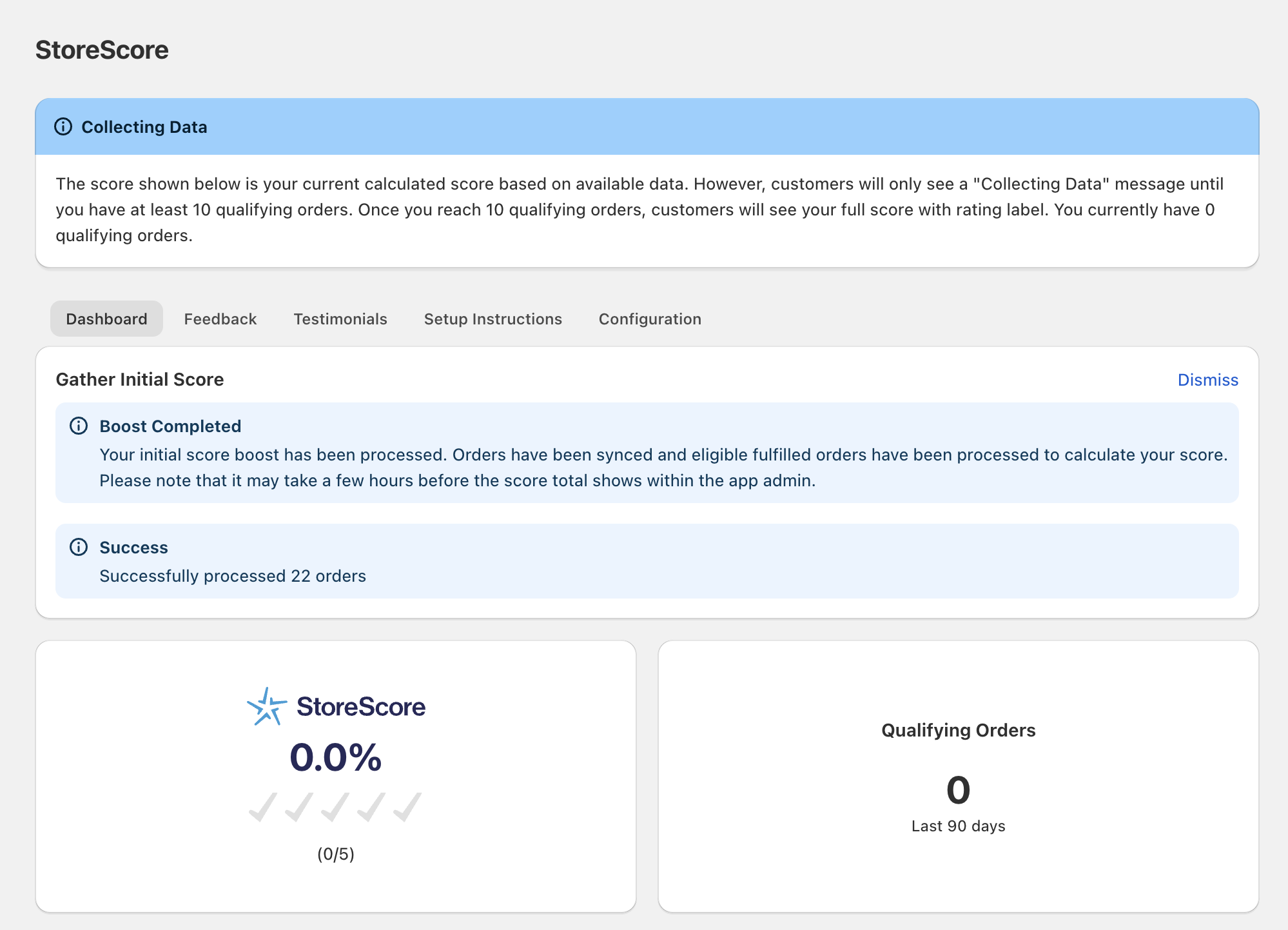Click the info icon beside Boost Completed
This screenshot has height=930, width=1288.
click(x=78, y=426)
